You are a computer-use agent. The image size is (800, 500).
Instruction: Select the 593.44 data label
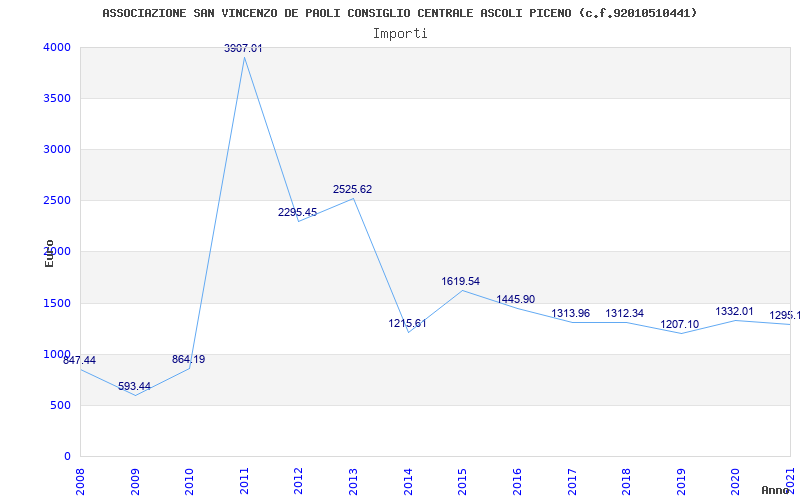point(134,386)
